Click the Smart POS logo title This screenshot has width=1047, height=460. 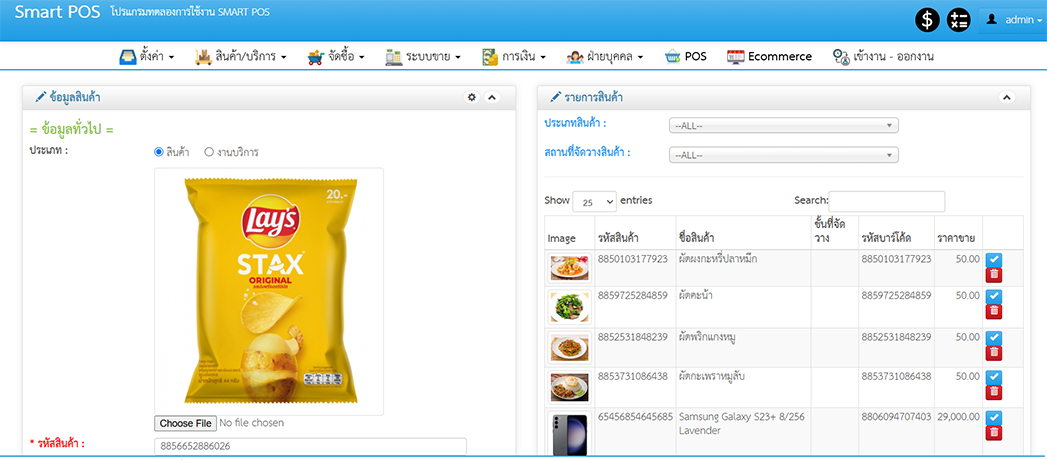[x=58, y=13]
